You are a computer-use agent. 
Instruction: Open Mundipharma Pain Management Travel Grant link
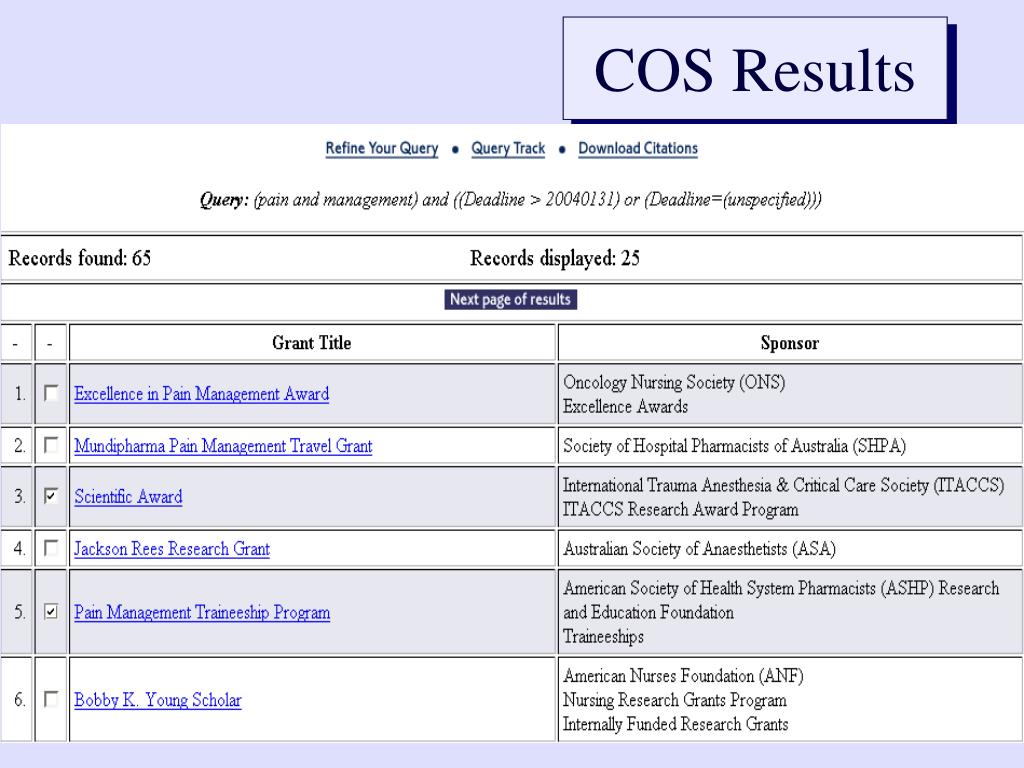tap(223, 446)
